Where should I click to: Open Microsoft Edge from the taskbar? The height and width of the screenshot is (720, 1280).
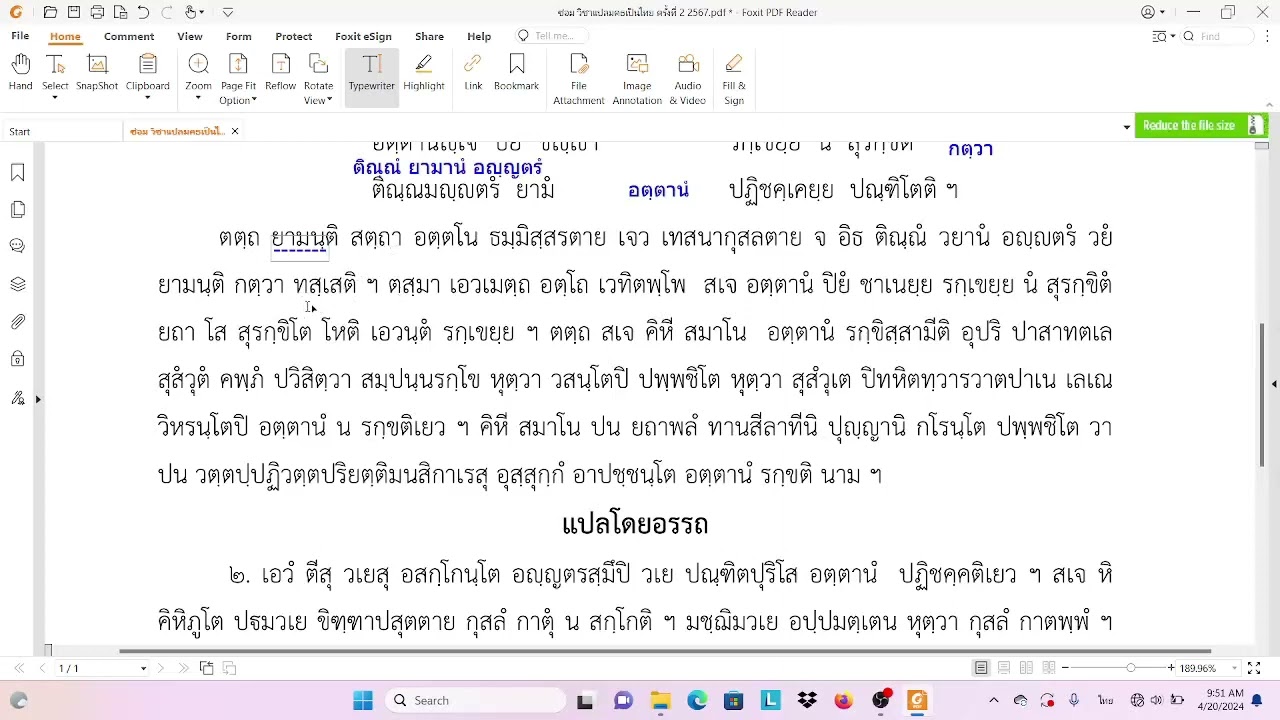coord(697,701)
